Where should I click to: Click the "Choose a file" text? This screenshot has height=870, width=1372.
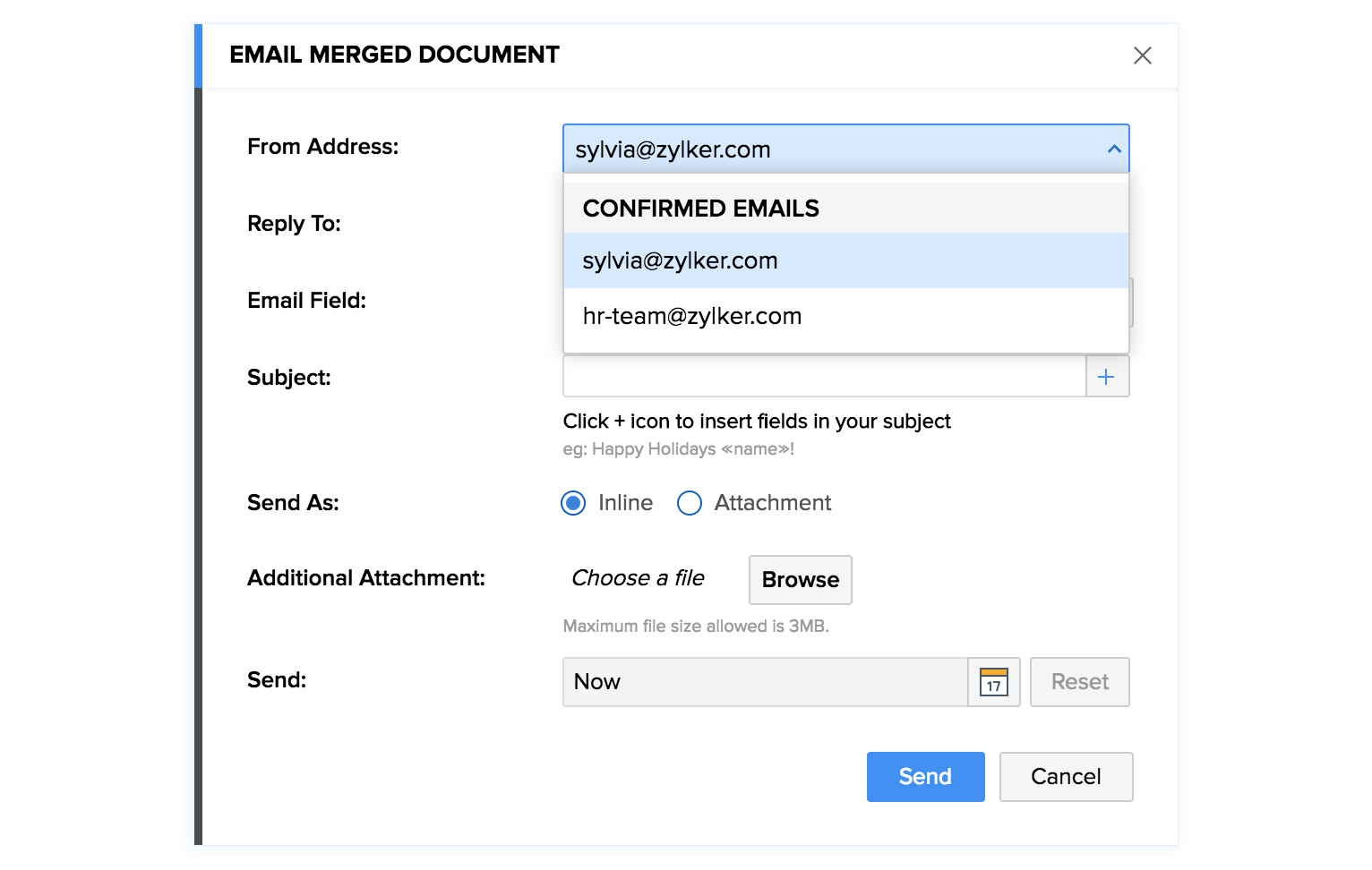pyautogui.click(x=638, y=578)
